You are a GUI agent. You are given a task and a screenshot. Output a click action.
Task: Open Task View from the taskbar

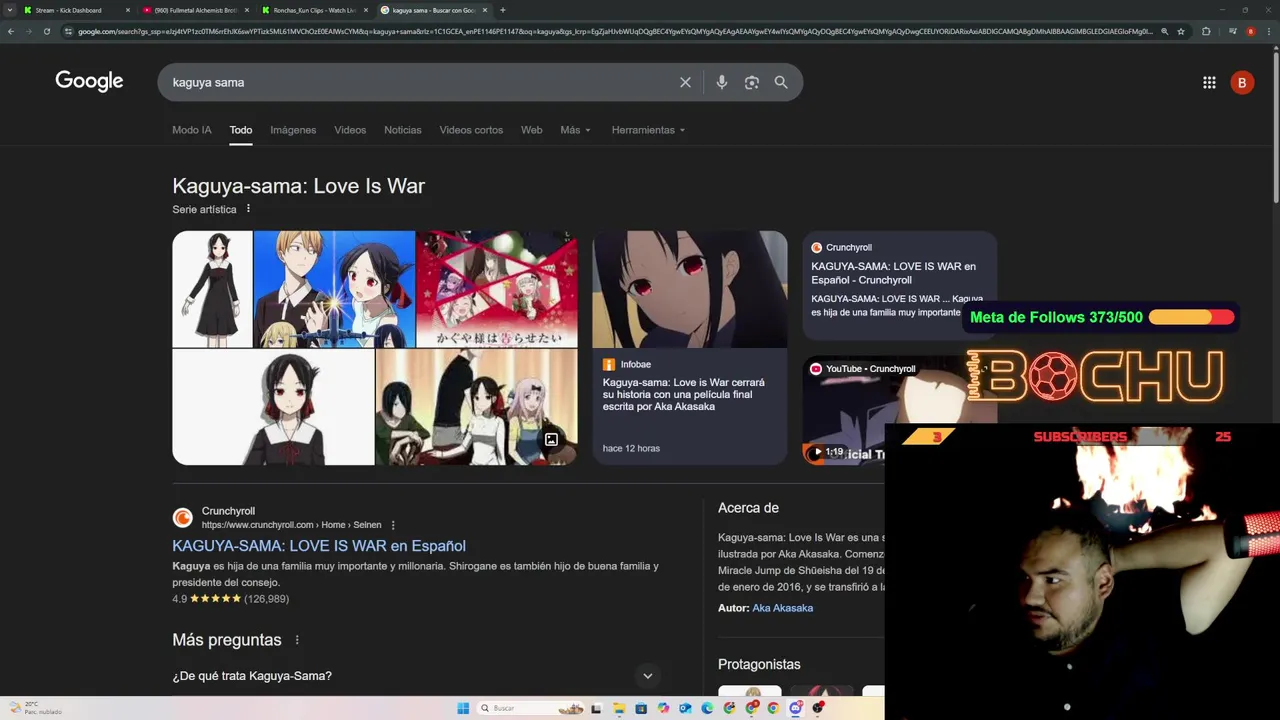596,708
